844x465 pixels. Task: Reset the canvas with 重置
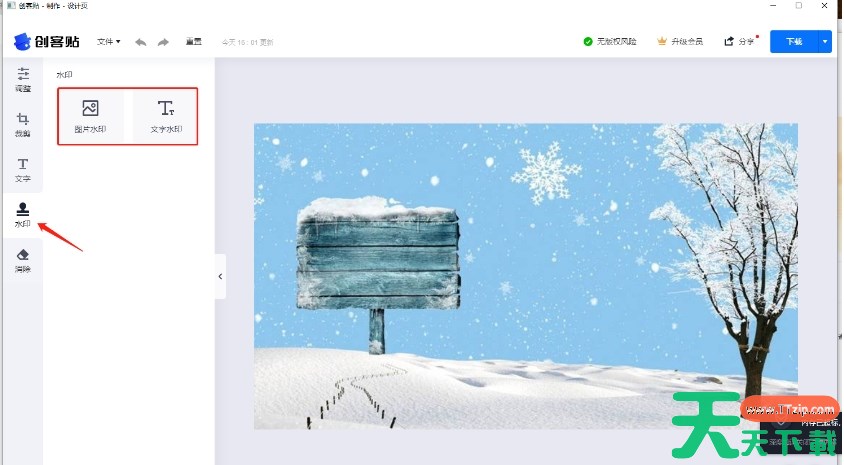pos(194,41)
